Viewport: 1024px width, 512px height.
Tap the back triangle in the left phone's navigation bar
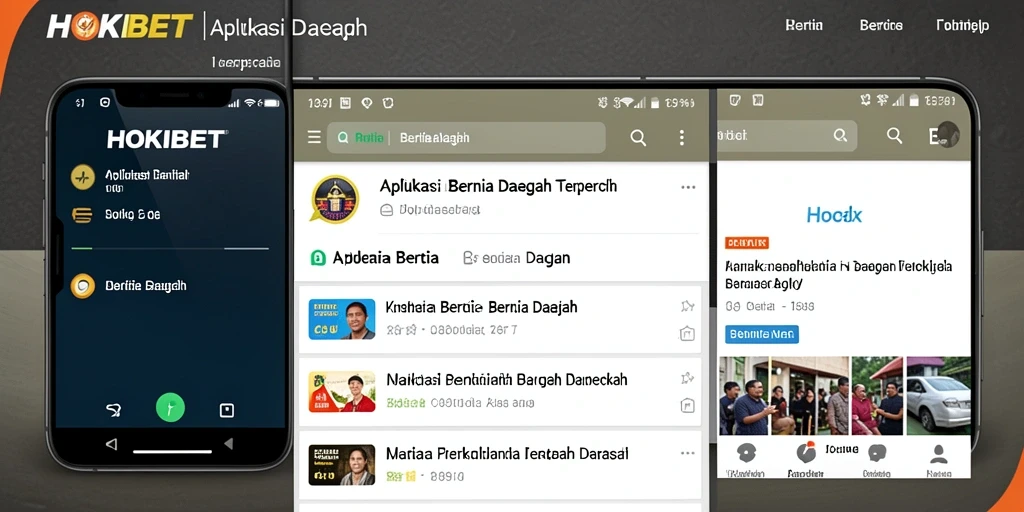pos(112,444)
